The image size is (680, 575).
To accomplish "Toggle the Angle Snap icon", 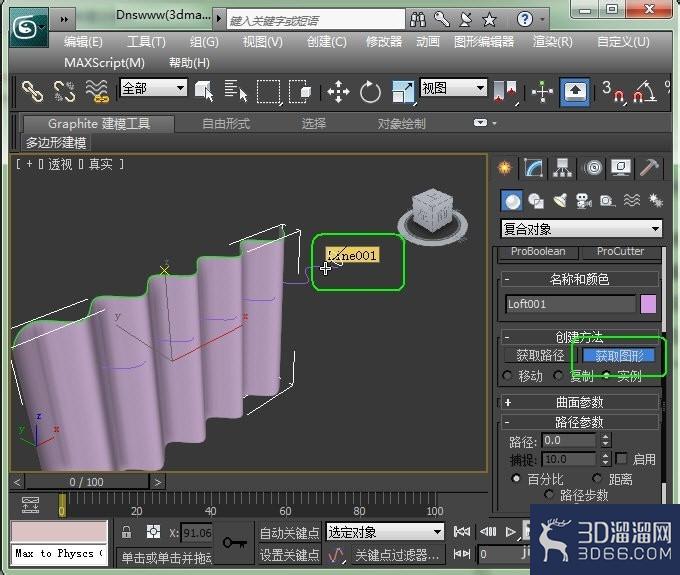I will pyautogui.click(x=644, y=92).
